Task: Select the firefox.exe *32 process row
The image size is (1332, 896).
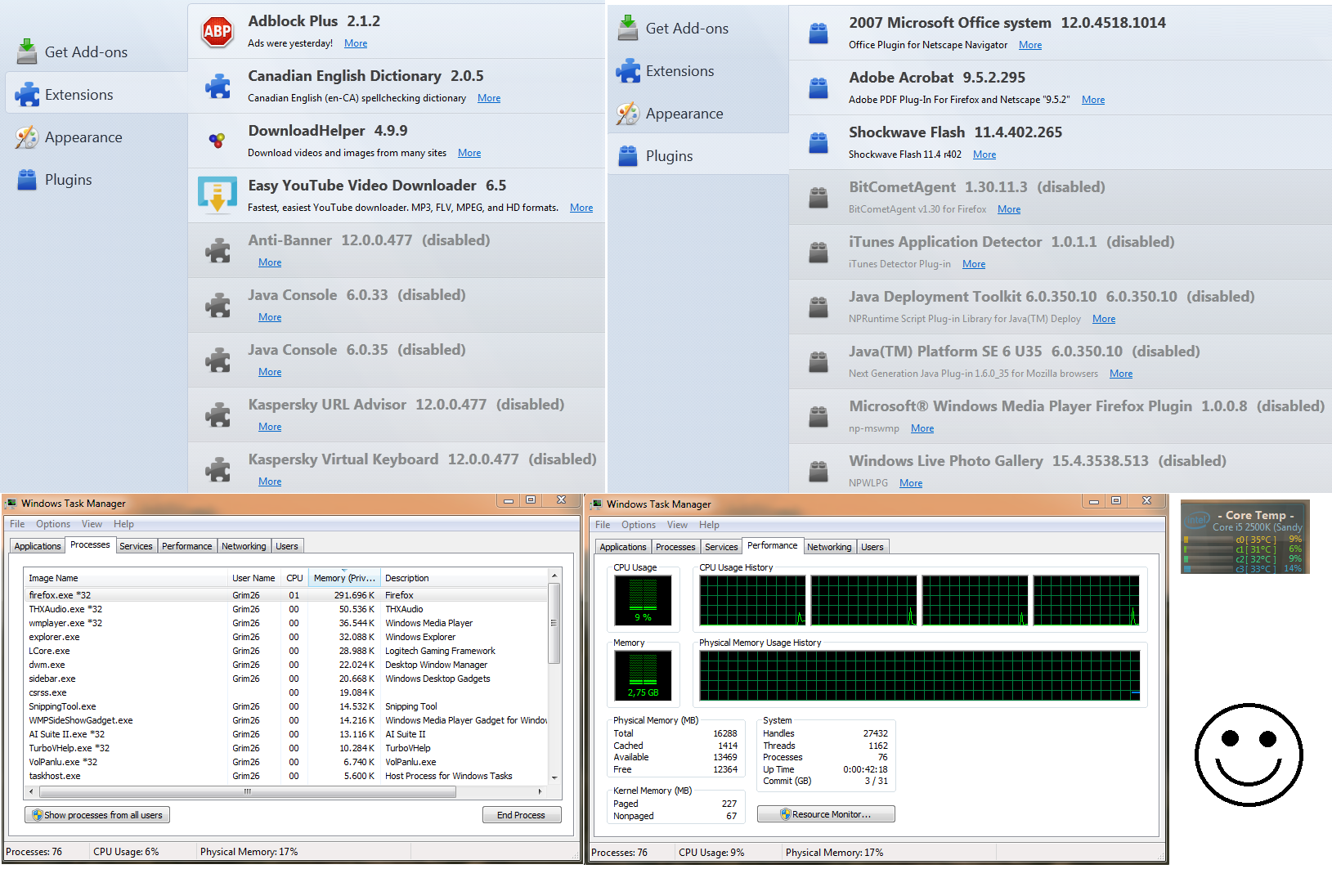Action: (286, 595)
